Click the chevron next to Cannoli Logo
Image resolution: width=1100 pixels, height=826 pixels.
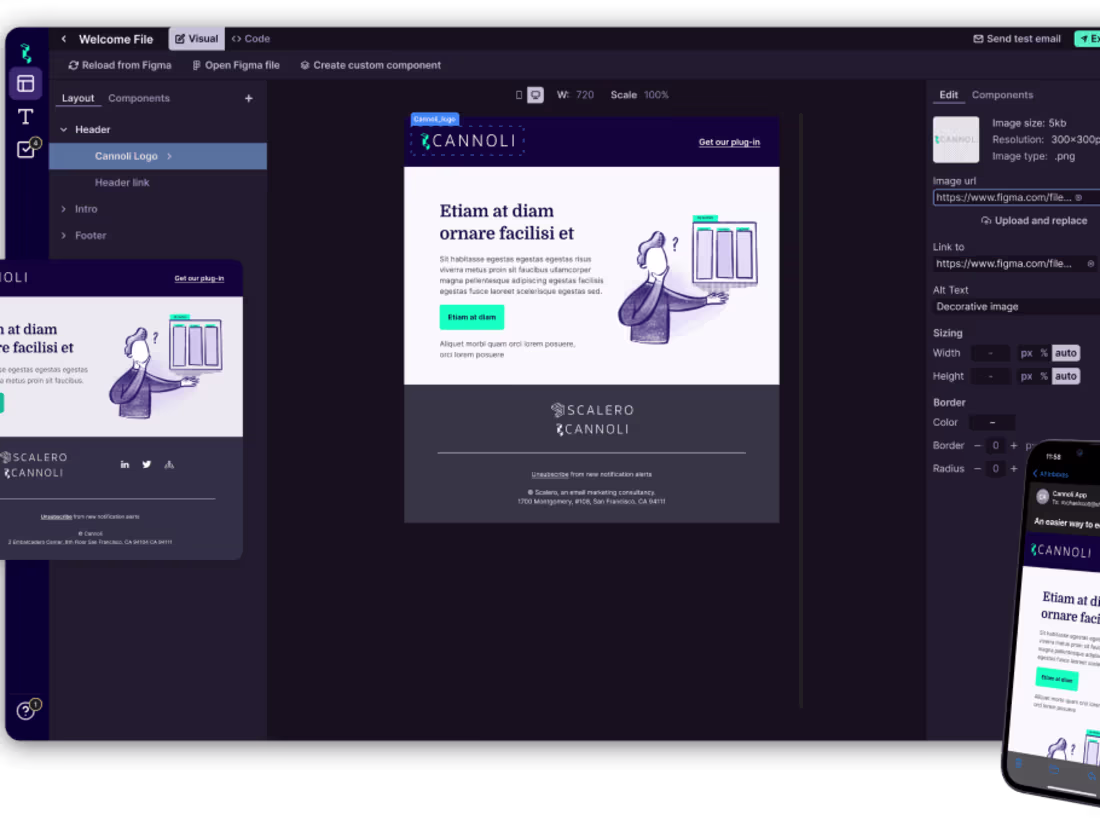[x=169, y=156]
